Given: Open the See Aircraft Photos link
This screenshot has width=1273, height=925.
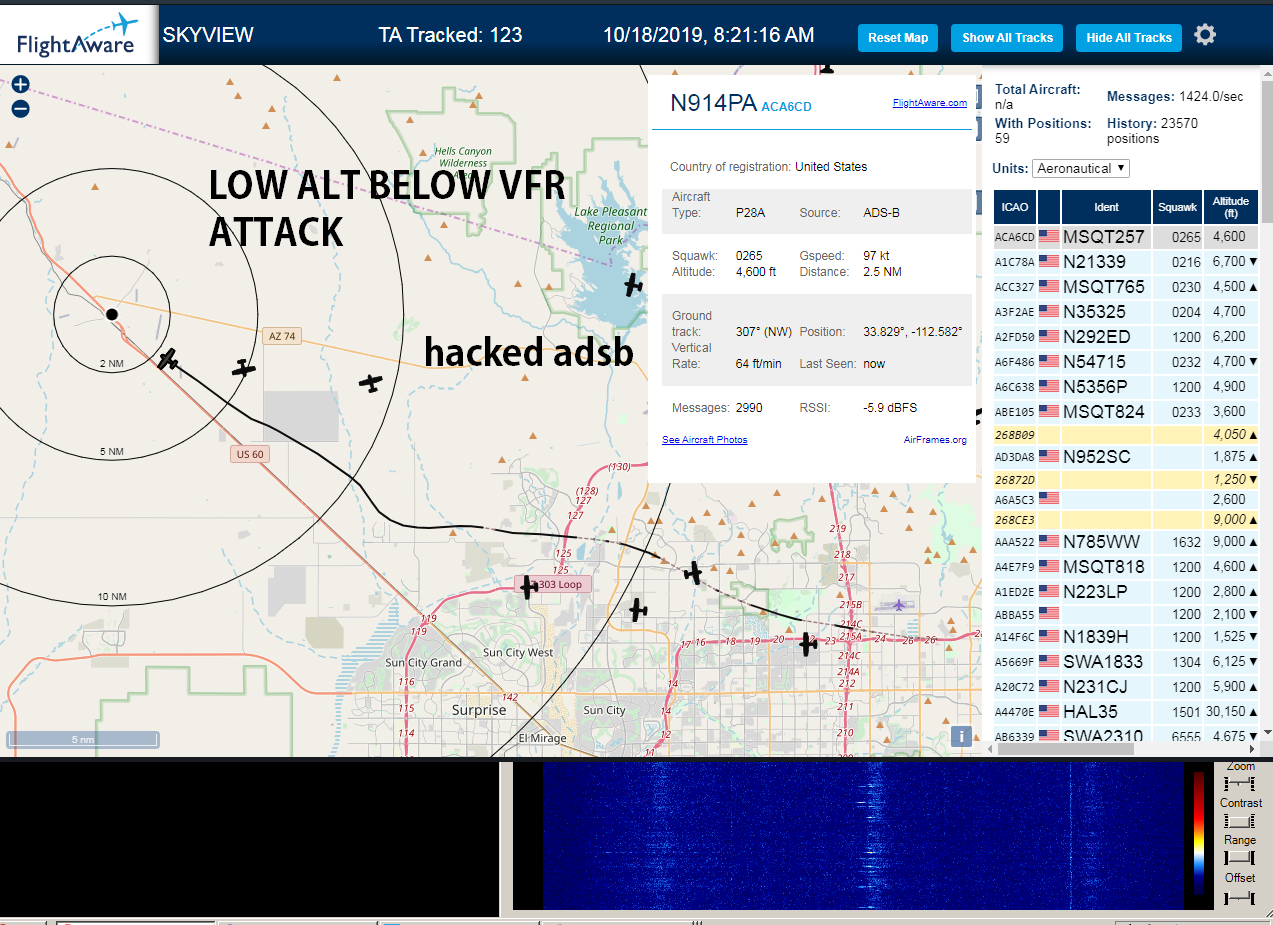Looking at the screenshot, I should click(704, 440).
